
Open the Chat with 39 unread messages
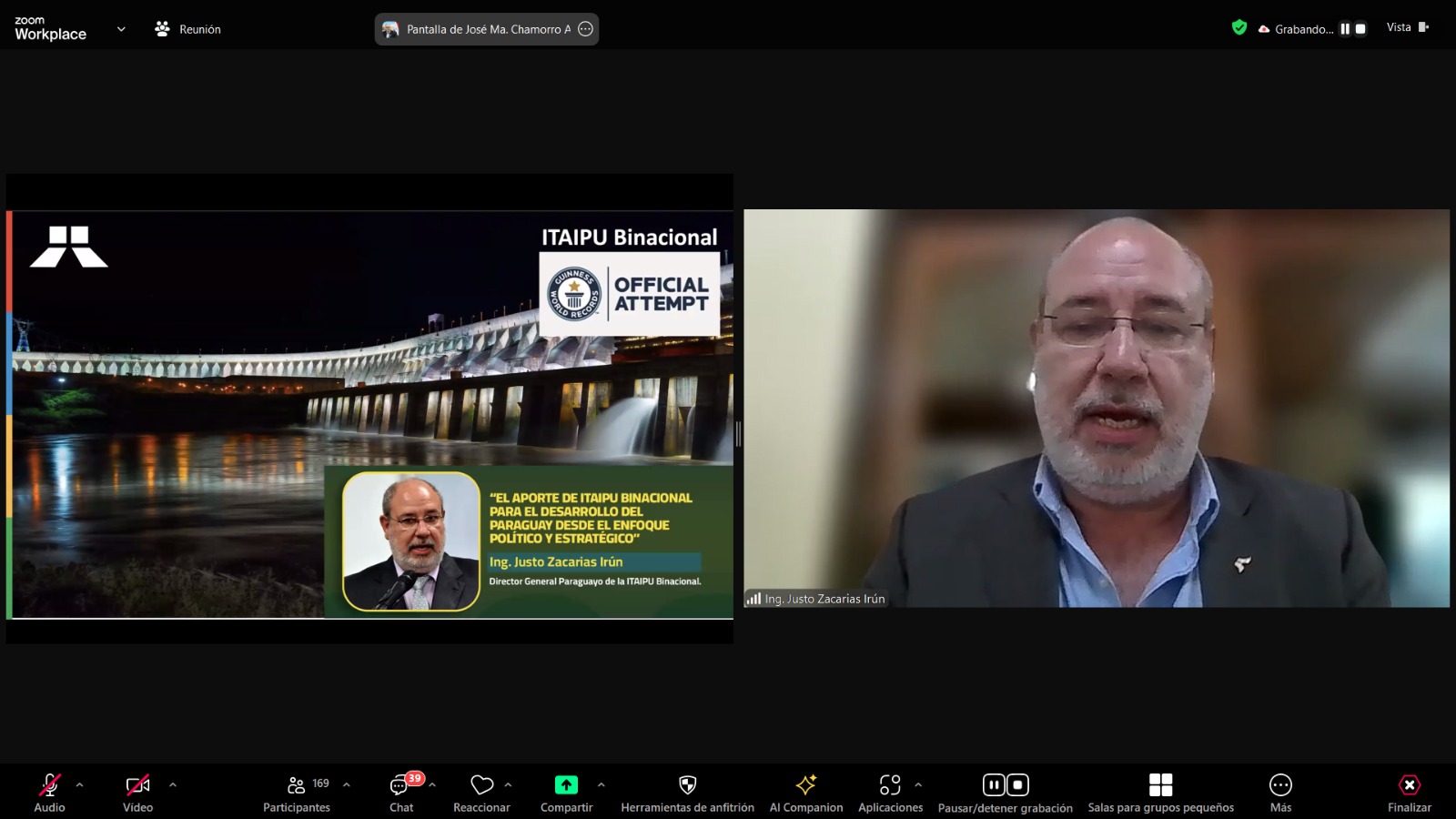point(401,792)
